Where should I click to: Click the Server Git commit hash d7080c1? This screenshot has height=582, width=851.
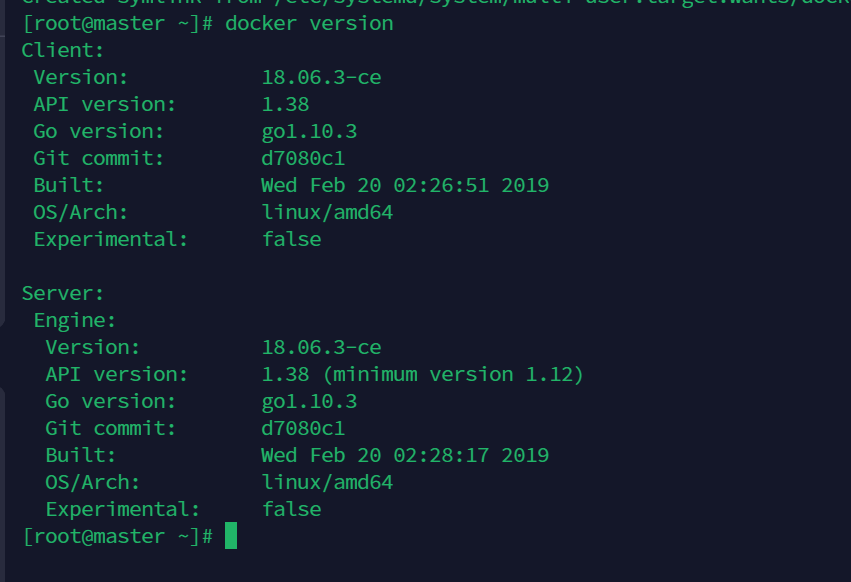click(x=303, y=428)
